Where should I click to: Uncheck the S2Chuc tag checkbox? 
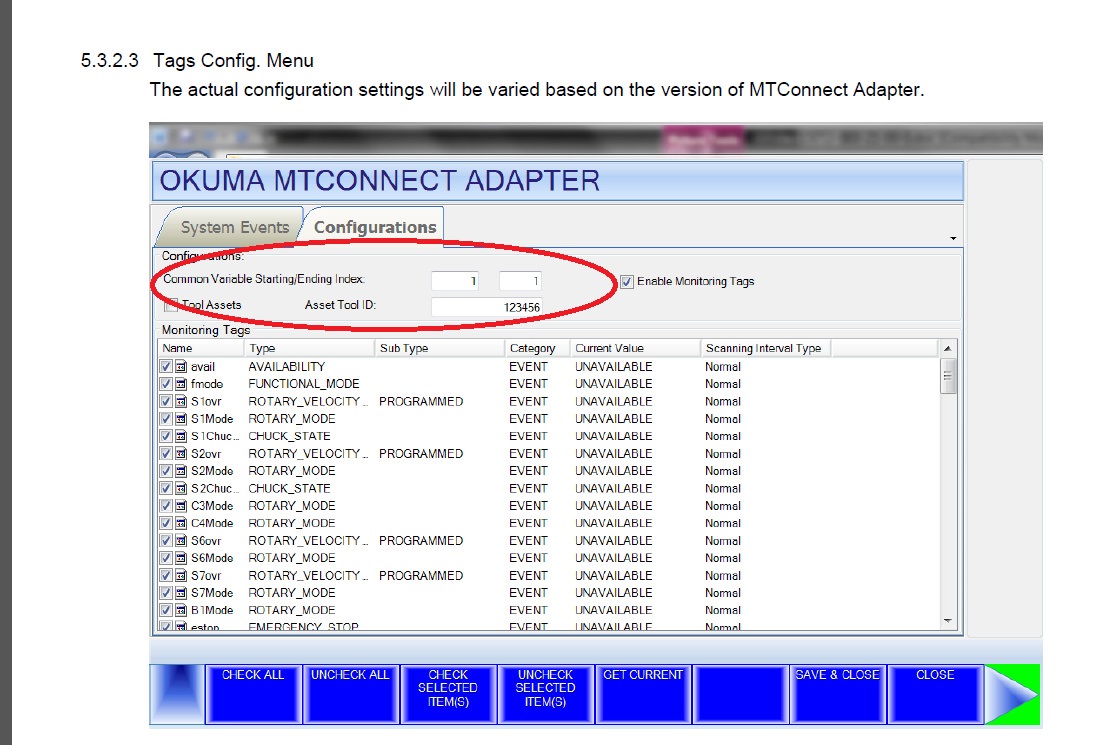point(165,488)
